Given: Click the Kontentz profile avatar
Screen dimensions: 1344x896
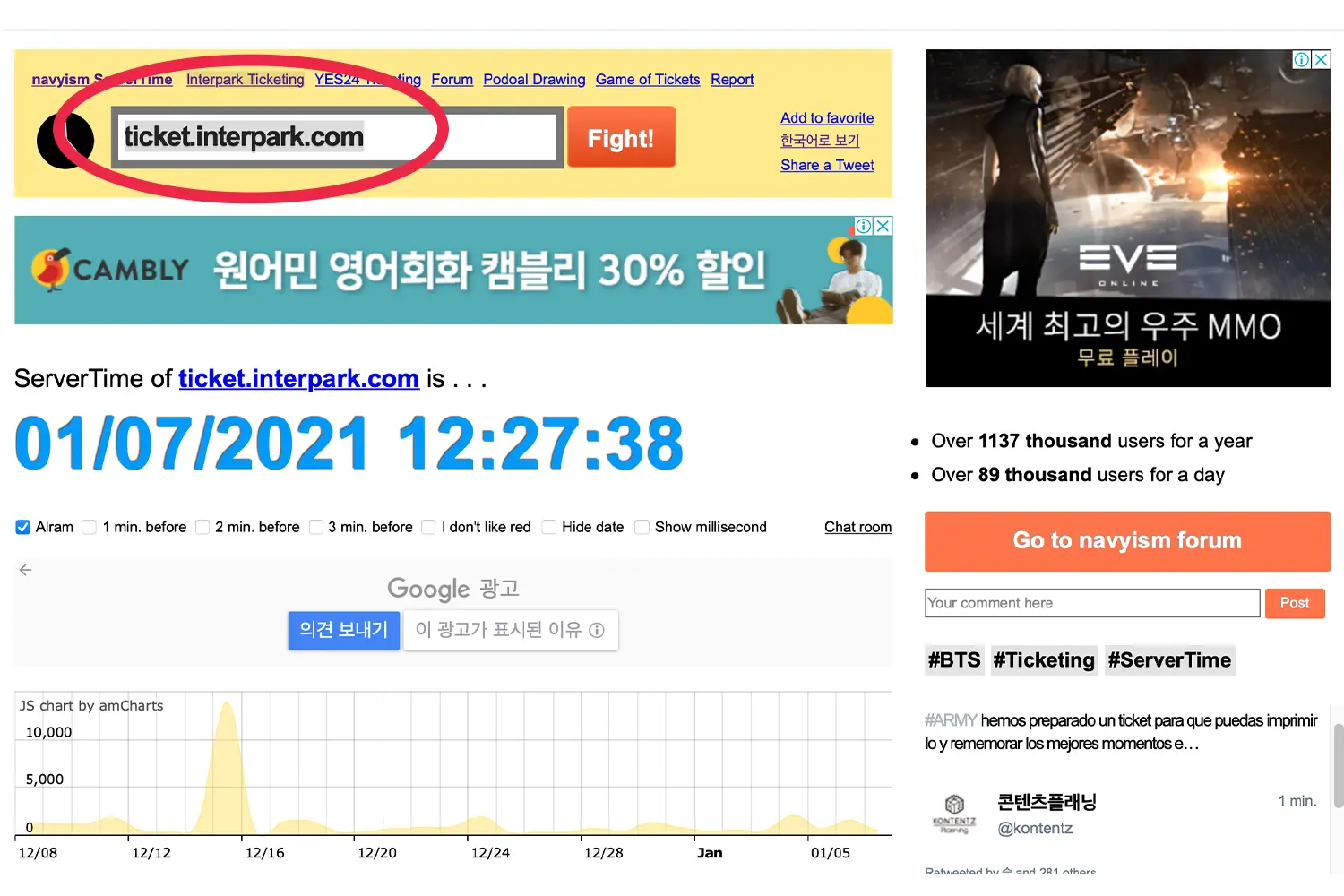Looking at the screenshot, I should coord(954,811).
